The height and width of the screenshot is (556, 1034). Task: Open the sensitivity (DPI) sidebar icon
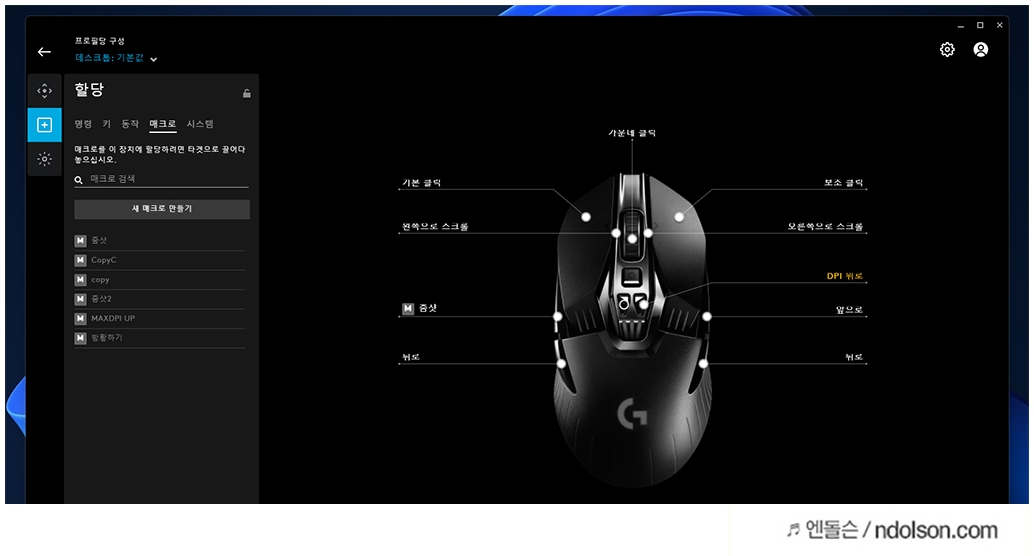point(44,90)
